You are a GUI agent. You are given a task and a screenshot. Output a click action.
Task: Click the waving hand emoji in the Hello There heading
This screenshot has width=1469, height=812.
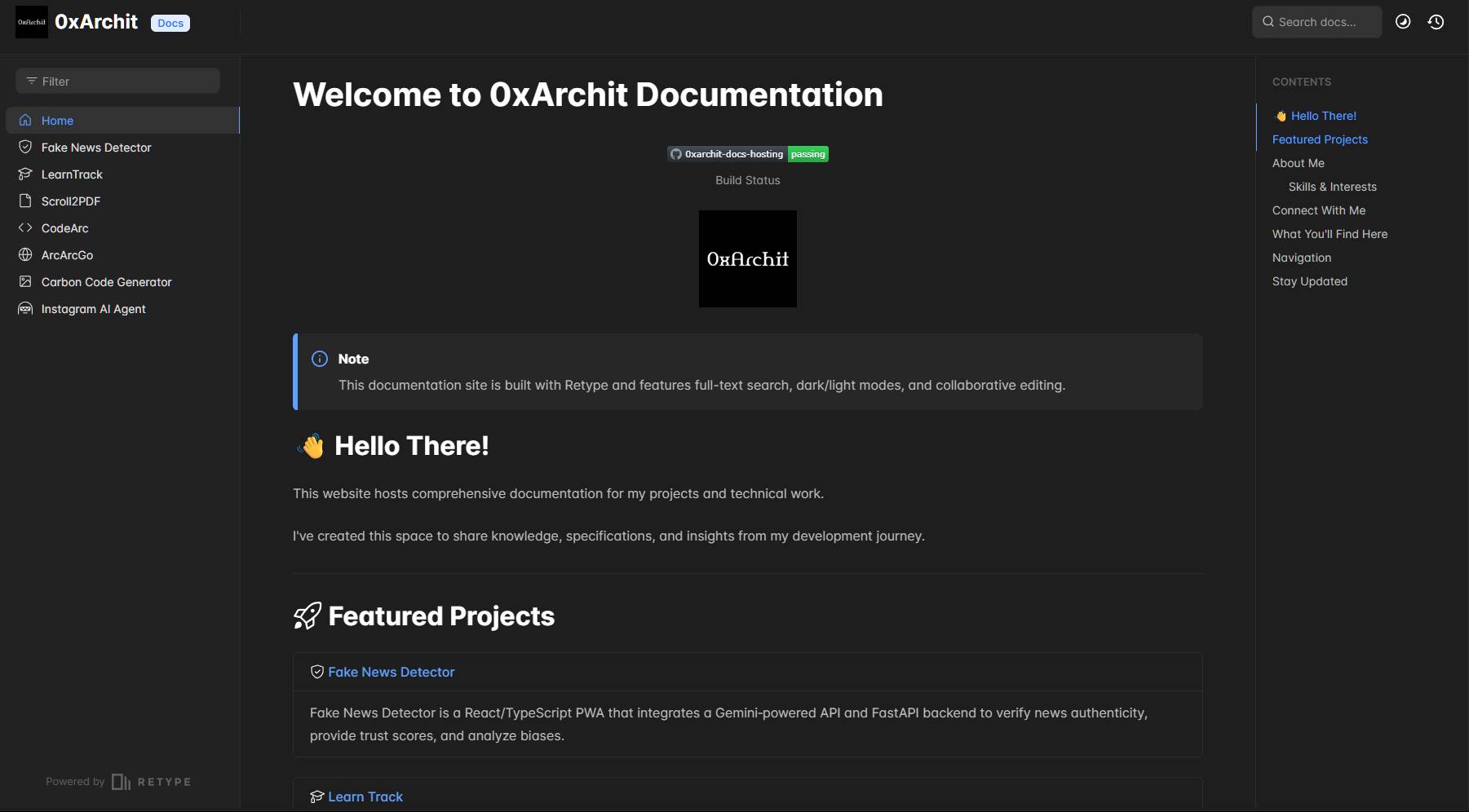(x=310, y=446)
